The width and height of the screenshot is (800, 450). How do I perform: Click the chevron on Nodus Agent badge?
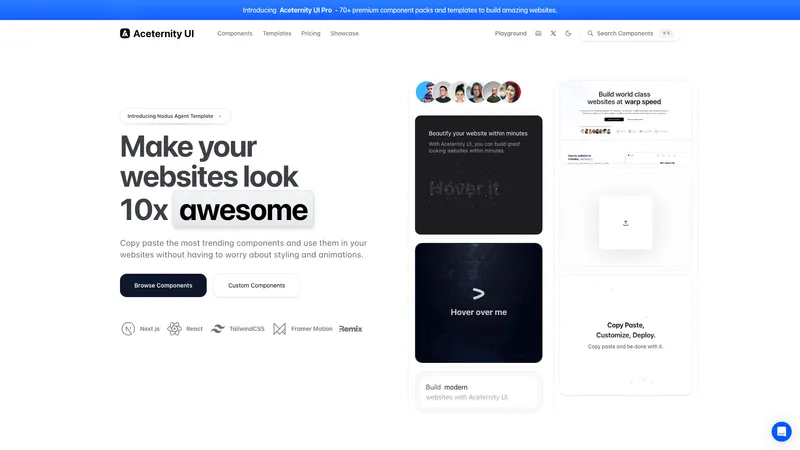pyautogui.click(x=220, y=116)
